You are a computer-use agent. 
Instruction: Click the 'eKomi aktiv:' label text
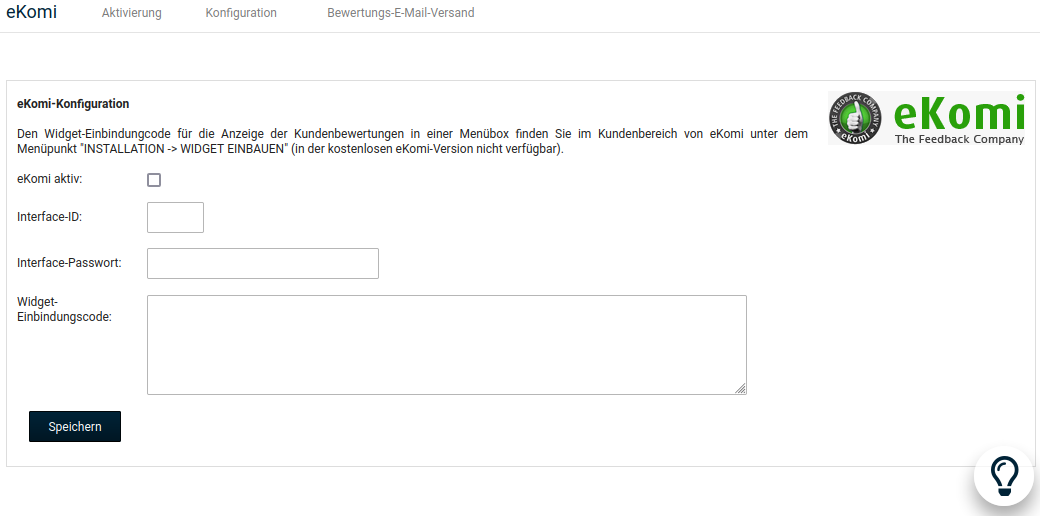click(x=50, y=179)
